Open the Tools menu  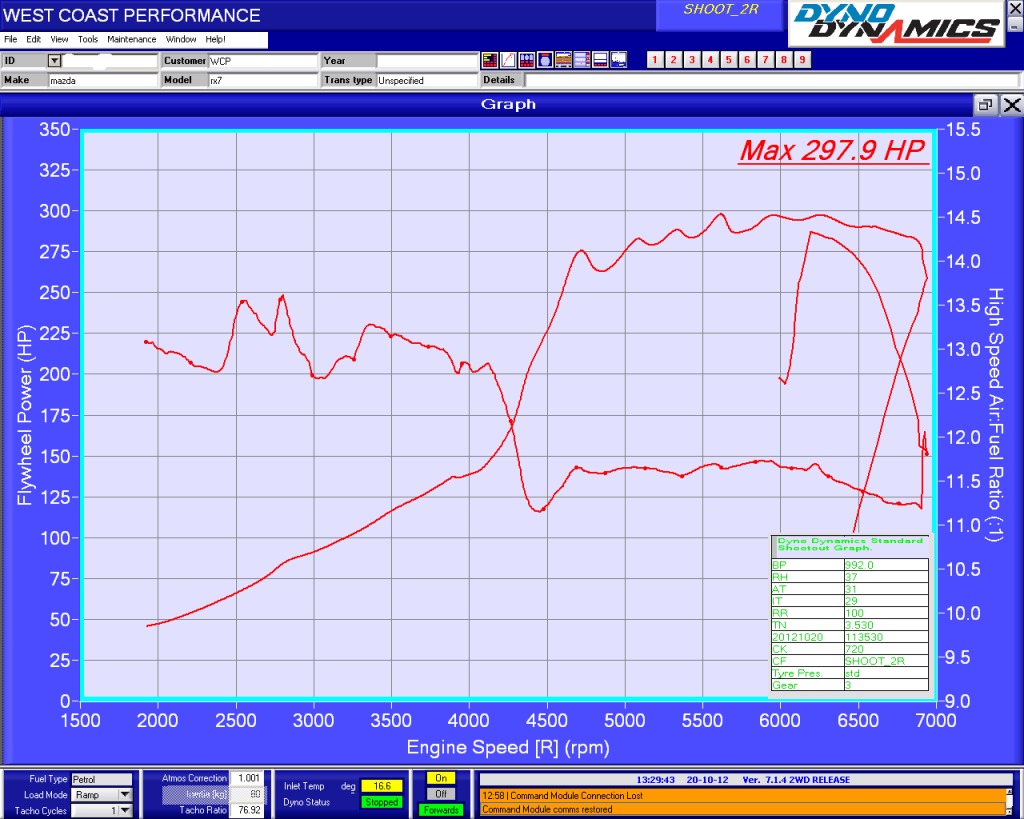coord(88,39)
